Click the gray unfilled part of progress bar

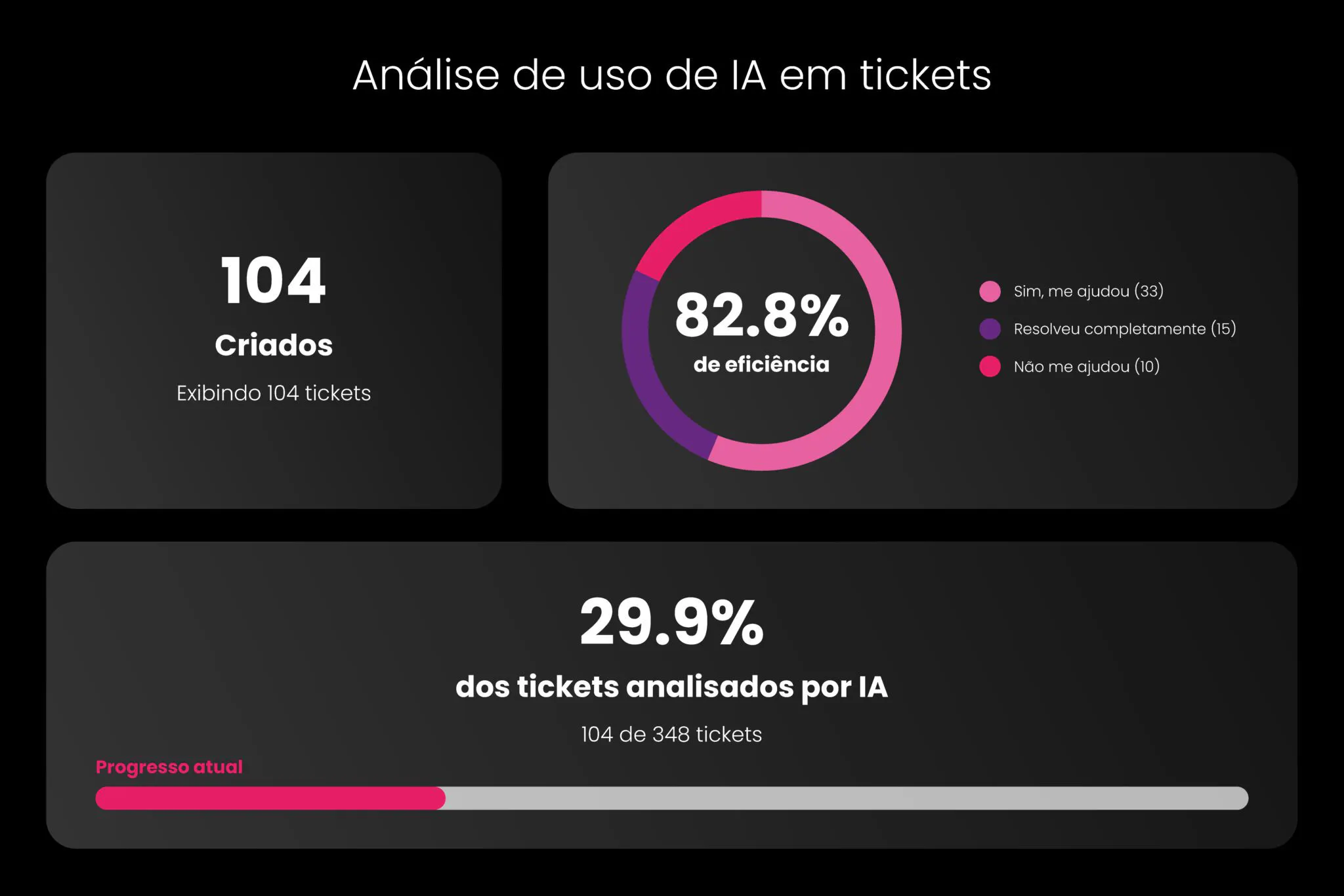[x=847, y=798]
